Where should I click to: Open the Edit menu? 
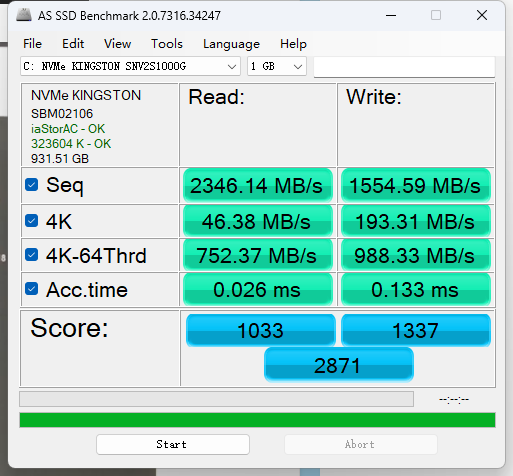coord(73,44)
